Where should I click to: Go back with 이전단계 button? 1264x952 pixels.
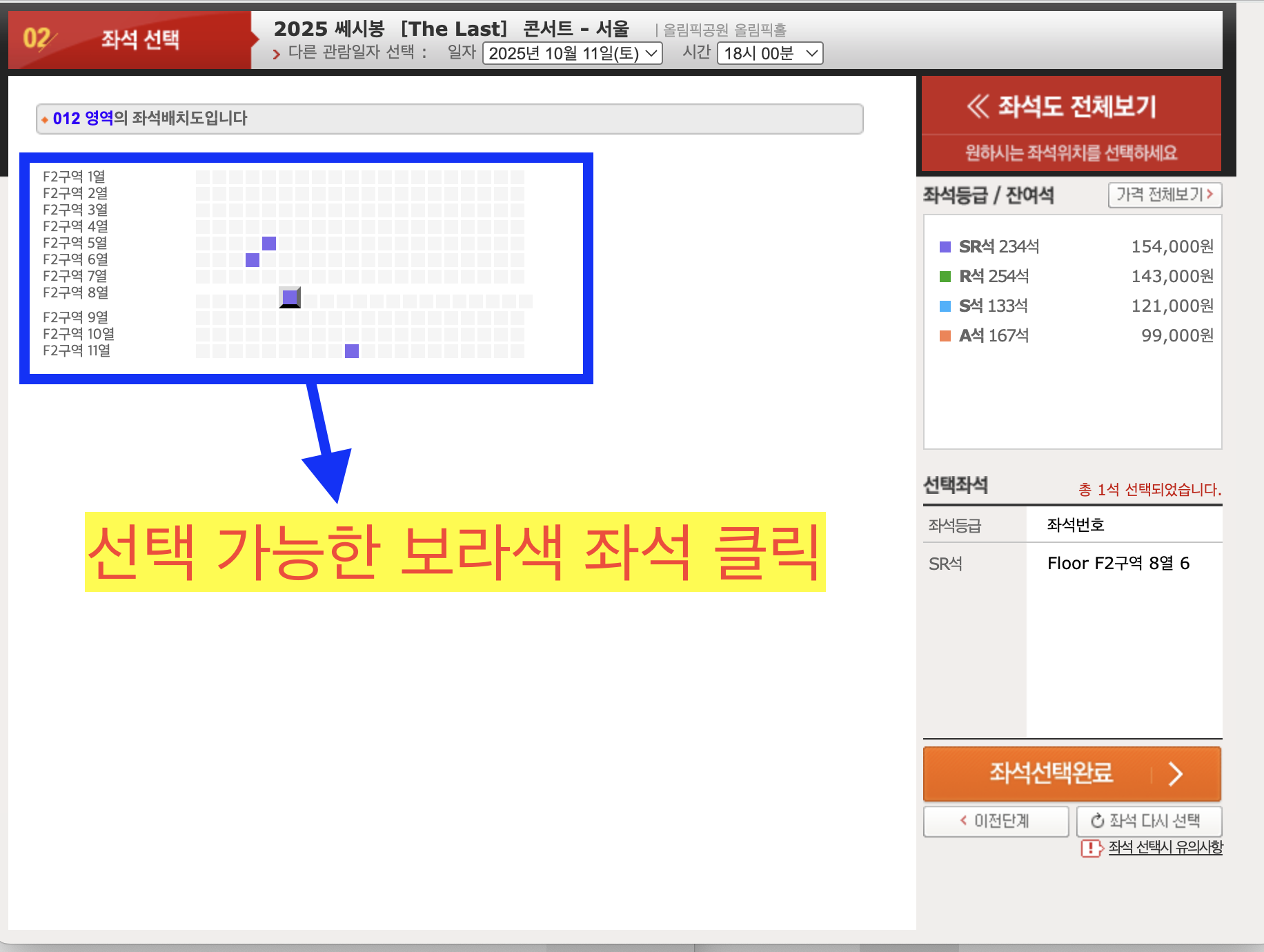(996, 821)
